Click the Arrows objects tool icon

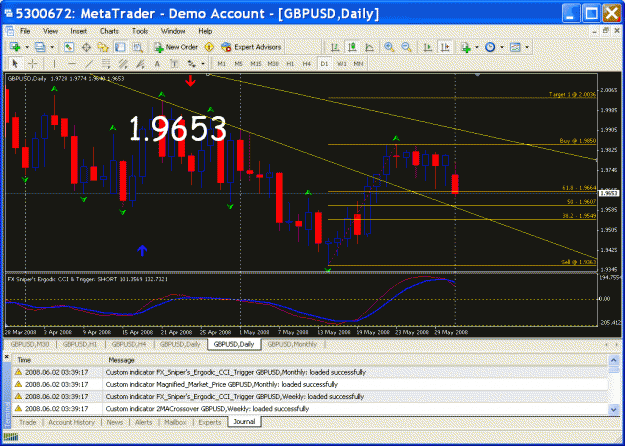coord(191,63)
